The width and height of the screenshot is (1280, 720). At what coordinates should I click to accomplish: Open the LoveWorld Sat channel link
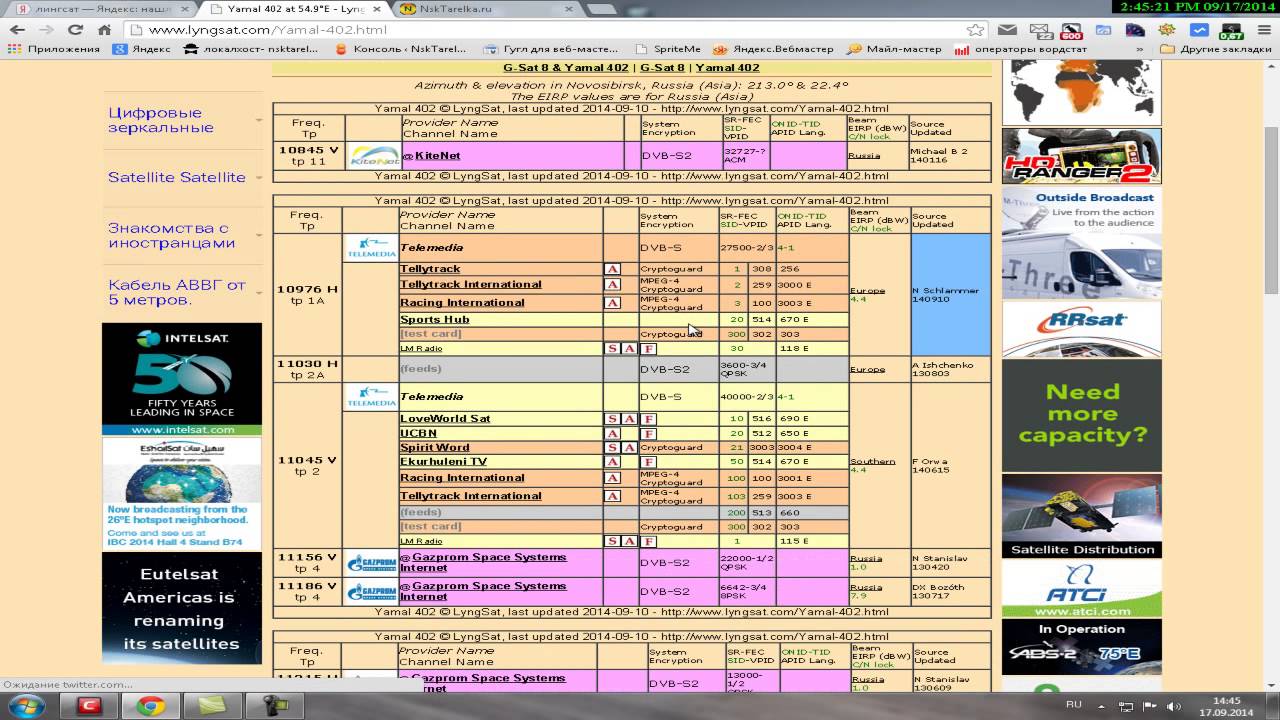click(445, 419)
